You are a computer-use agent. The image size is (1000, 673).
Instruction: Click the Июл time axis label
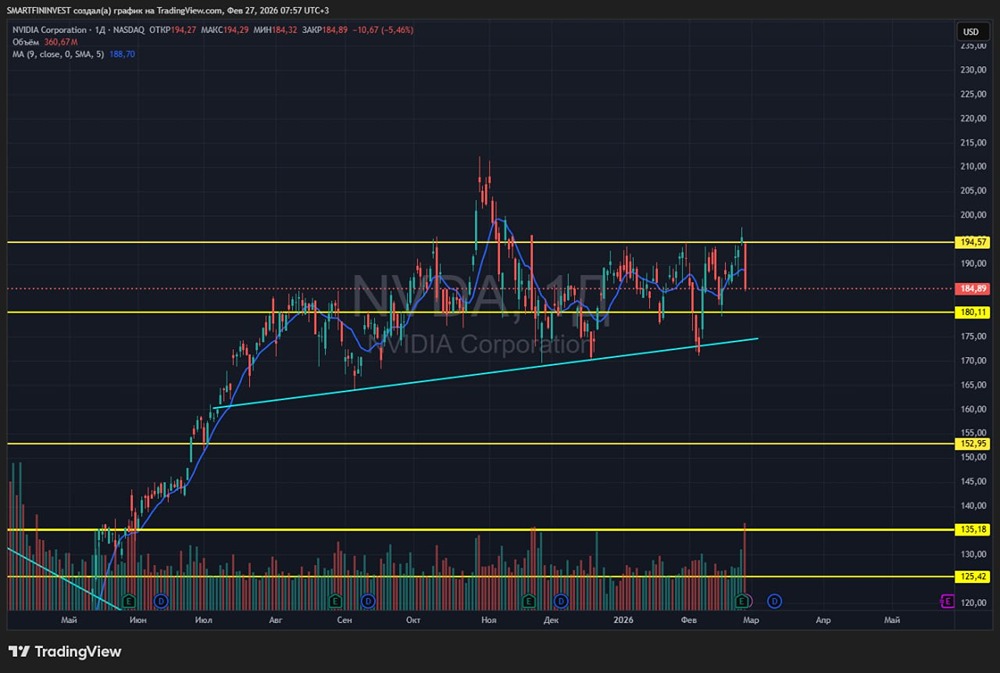203,620
